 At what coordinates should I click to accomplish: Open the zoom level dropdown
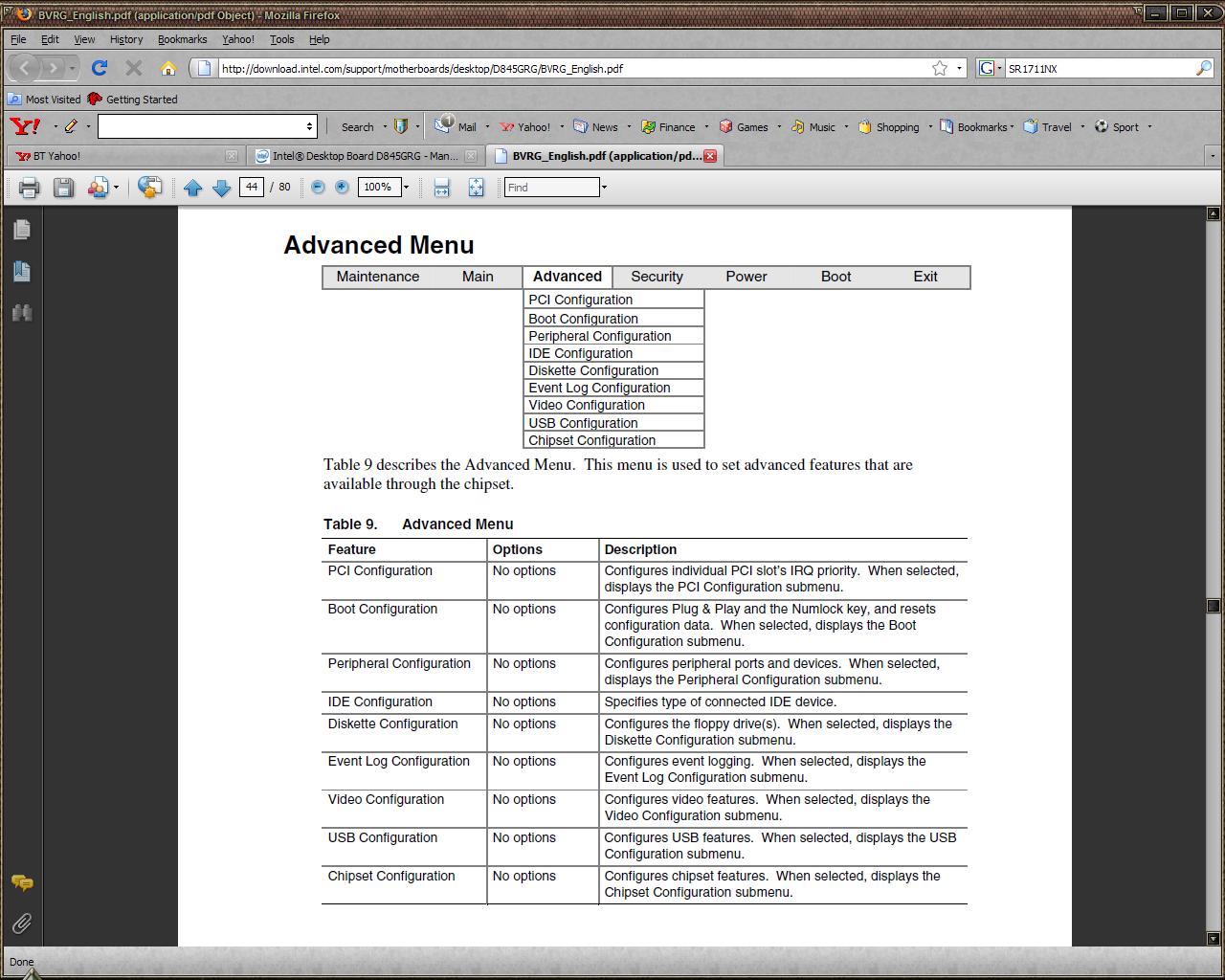406,188
